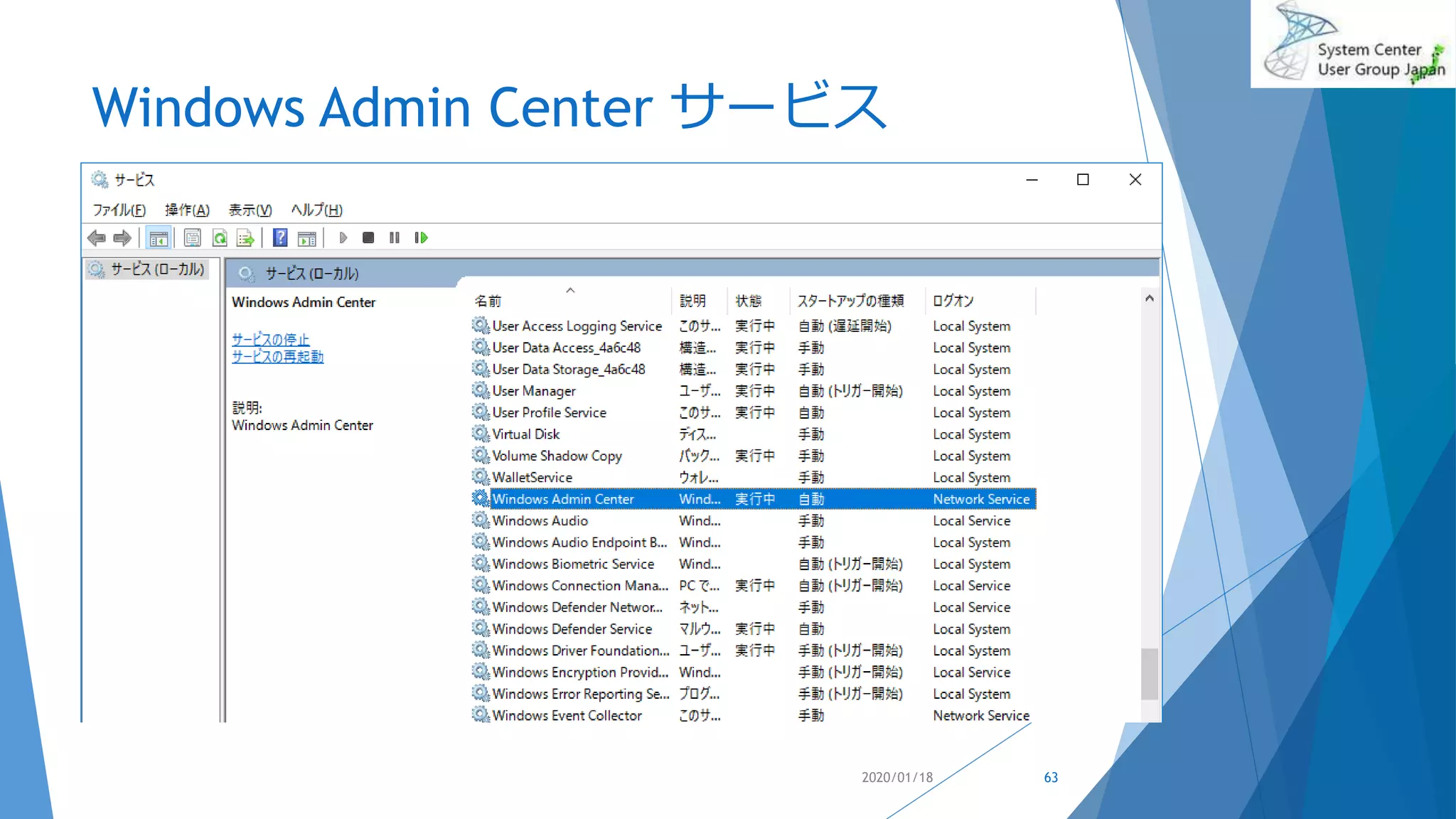This screenshot has height=819, width=1456.
Task: Click the scrollbar up arrow
Action: (x=1150, y=299)
